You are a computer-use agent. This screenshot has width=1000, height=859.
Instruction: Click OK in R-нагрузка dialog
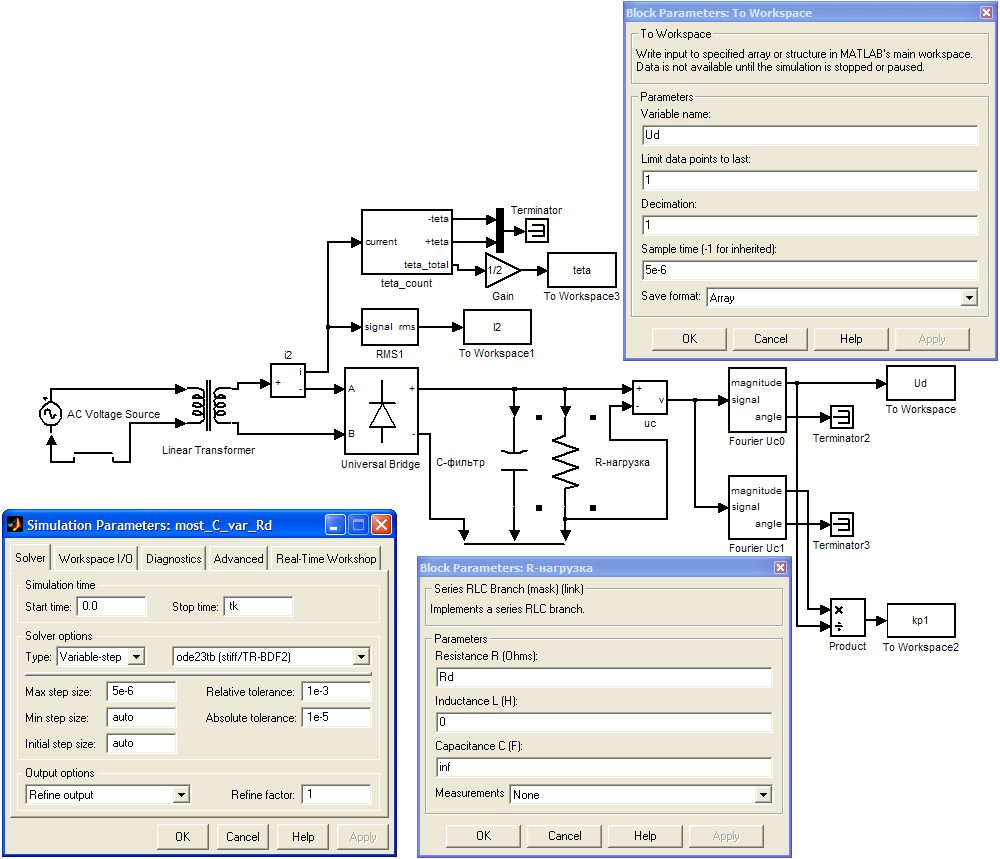pos(483,836)
